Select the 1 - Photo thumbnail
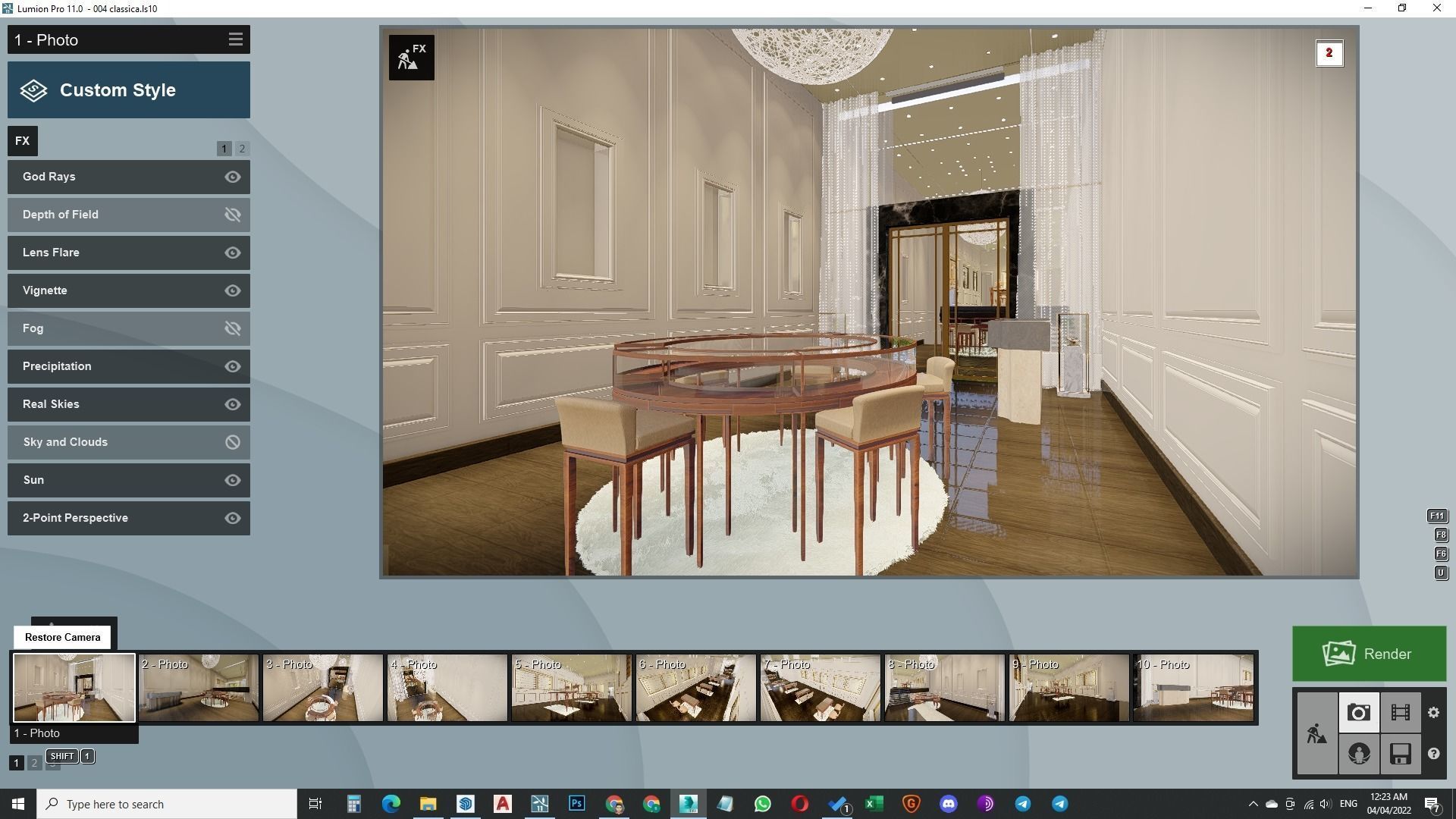This screenshot has height=819, width=1456. point(74,688)
